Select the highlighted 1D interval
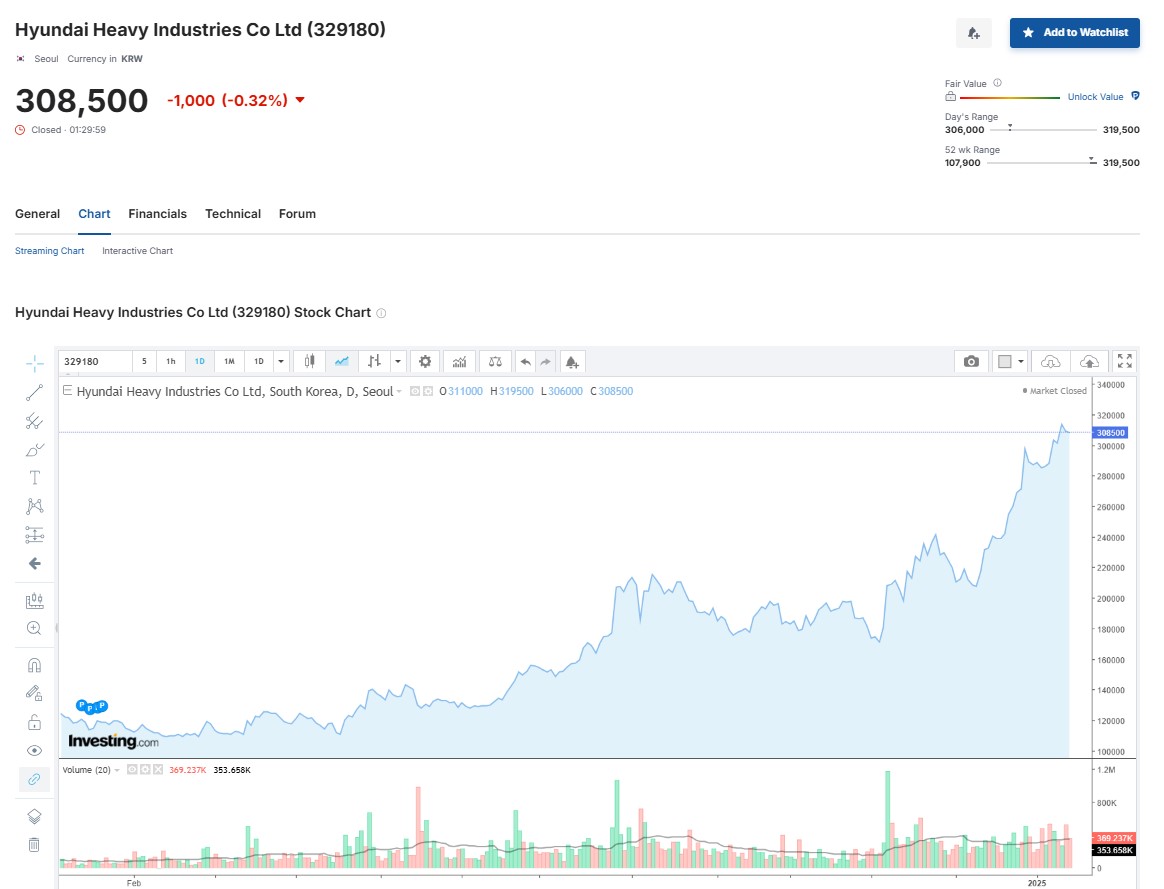The height and width of the screenshot is (889, 1164). (x=200, y=361)
